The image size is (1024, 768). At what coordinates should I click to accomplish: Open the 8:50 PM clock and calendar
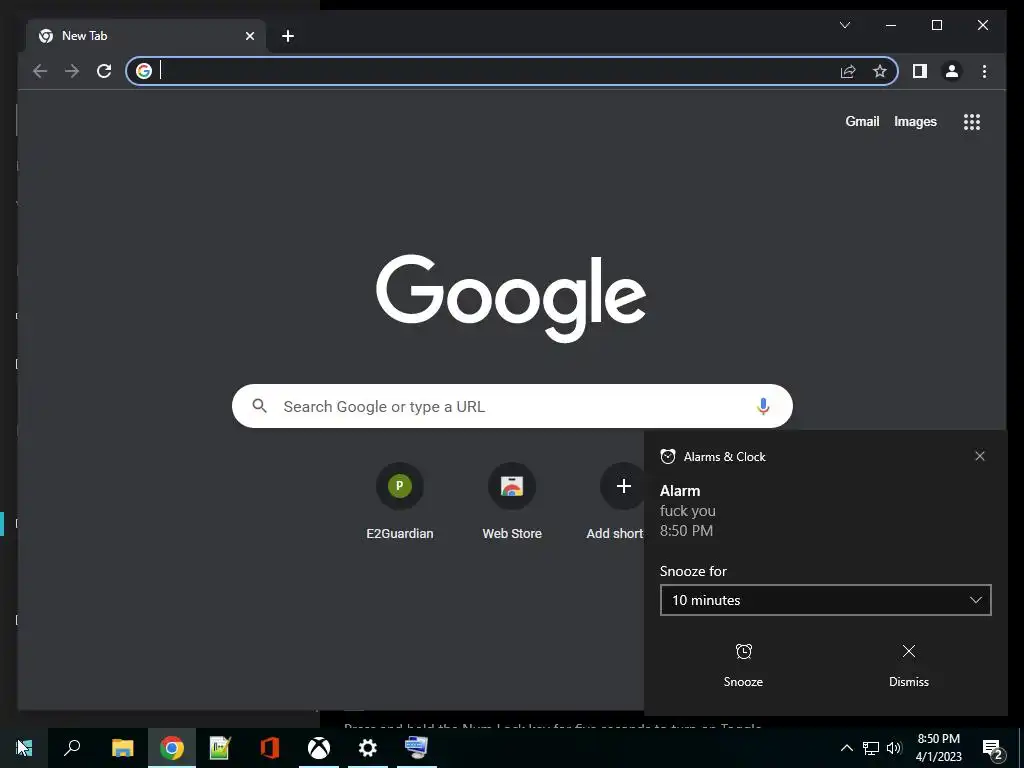pos(938,748)
